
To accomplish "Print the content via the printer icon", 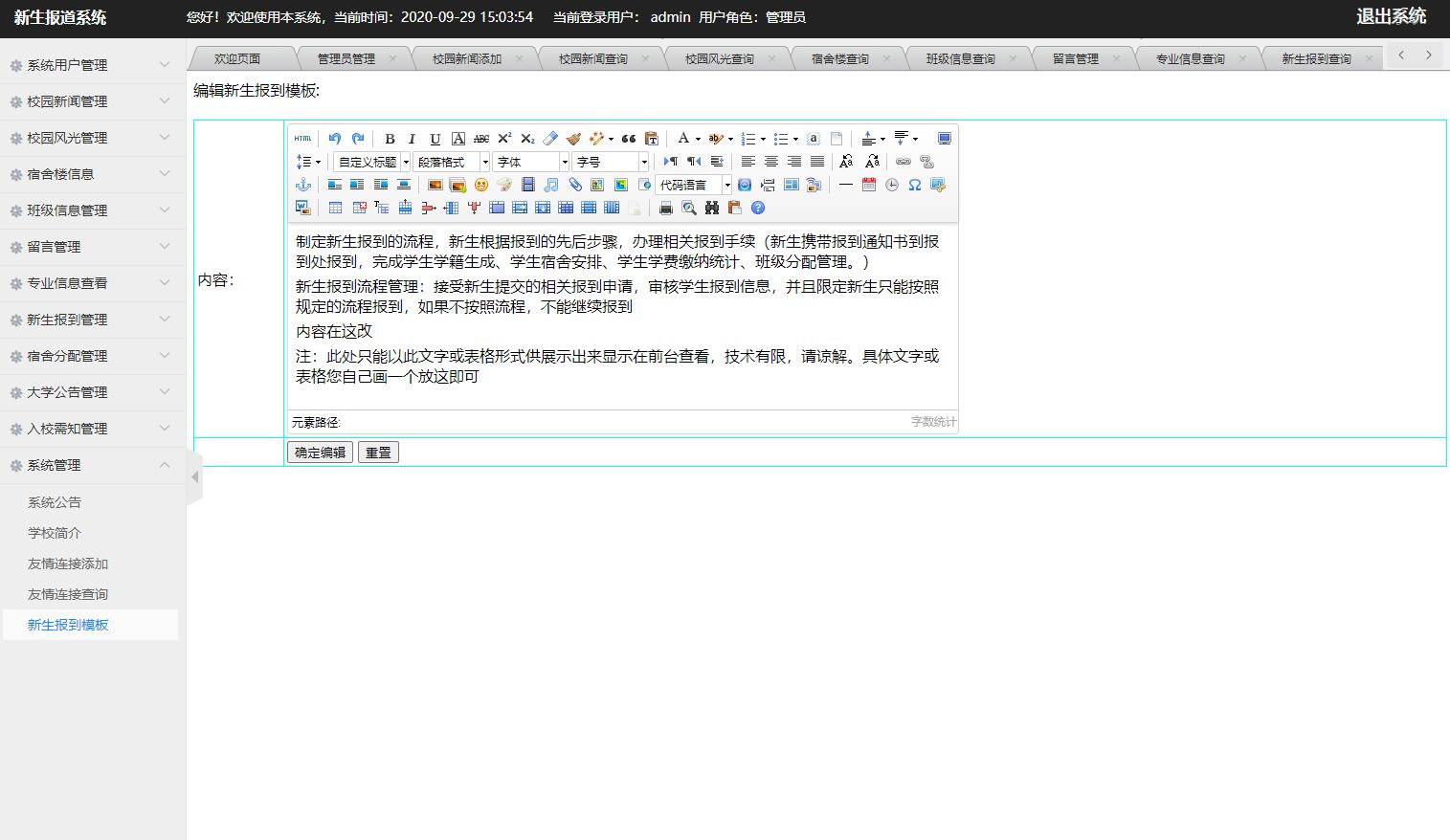I will coord(666,208).
